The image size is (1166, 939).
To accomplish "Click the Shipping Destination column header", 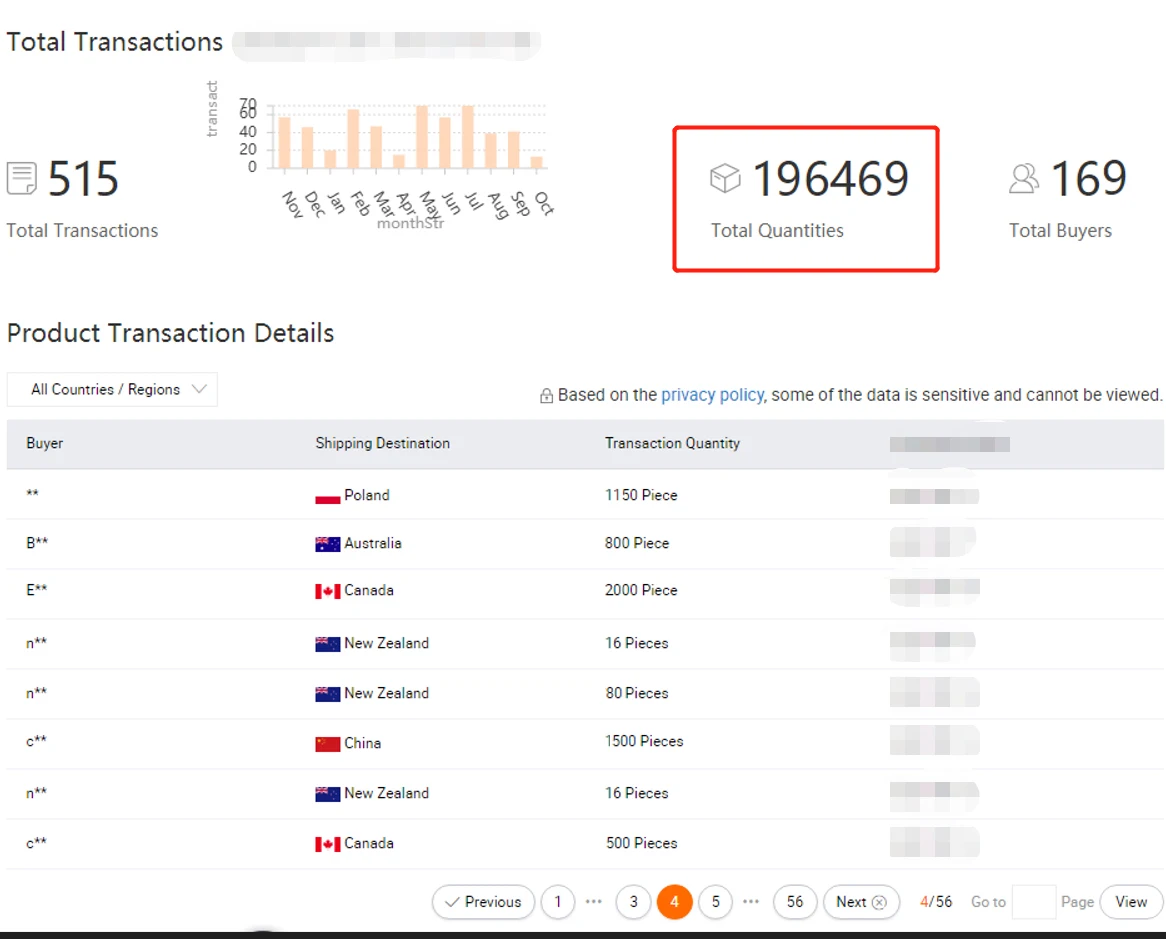I will click(x=382, y=443).
